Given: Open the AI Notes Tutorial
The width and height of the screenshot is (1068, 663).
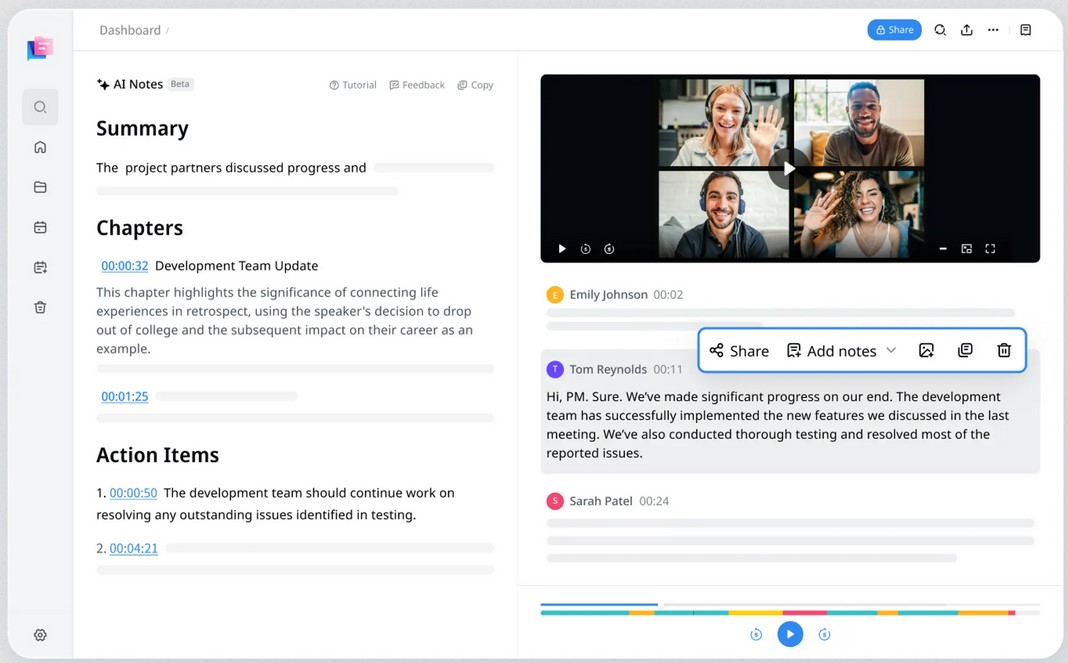Looking at the screenshot, I should point(353,85).
